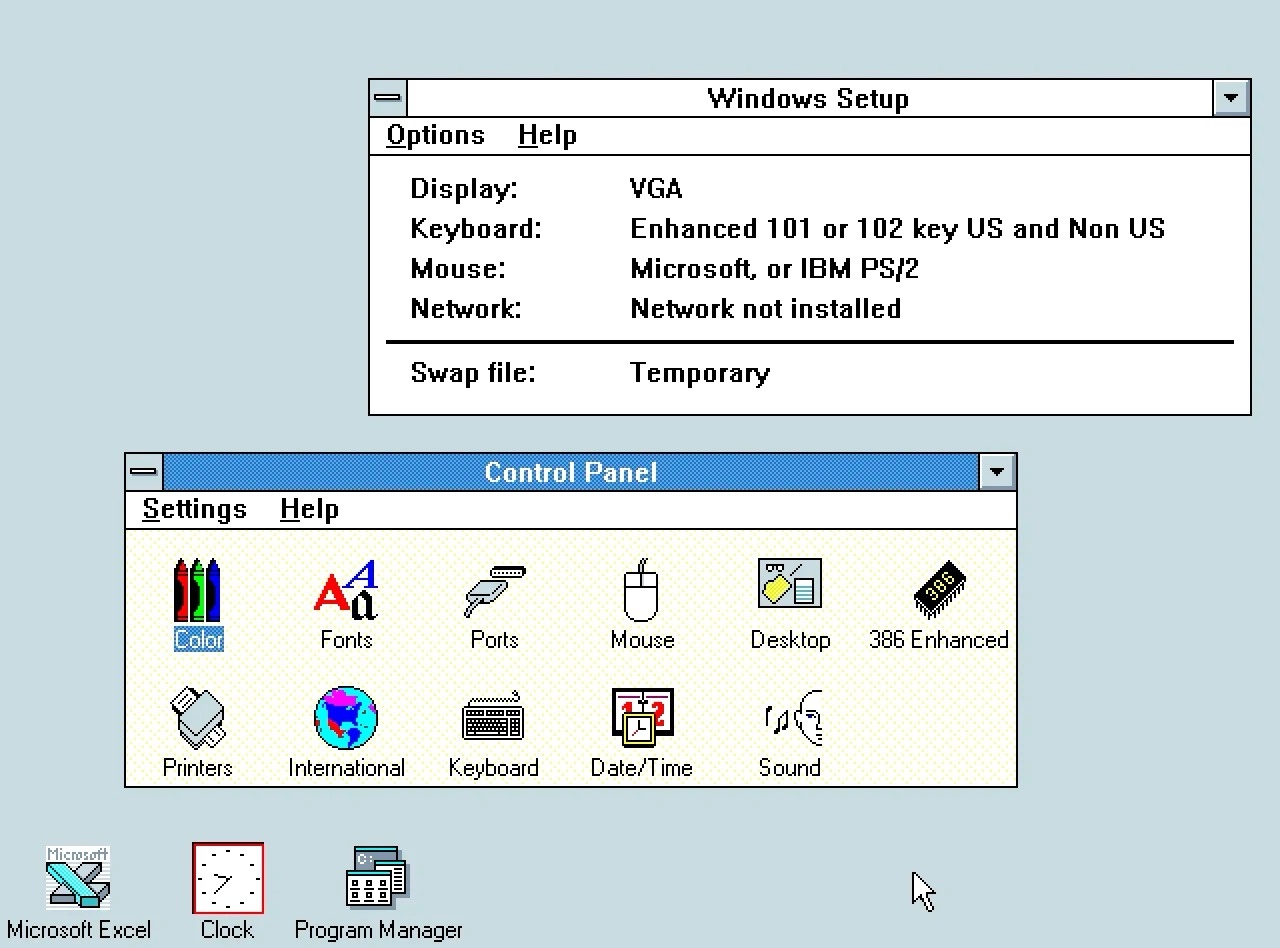Screen dimensions: 1280x948
Task: Click the Windows Setup title bar
Action: click(809, 98)
